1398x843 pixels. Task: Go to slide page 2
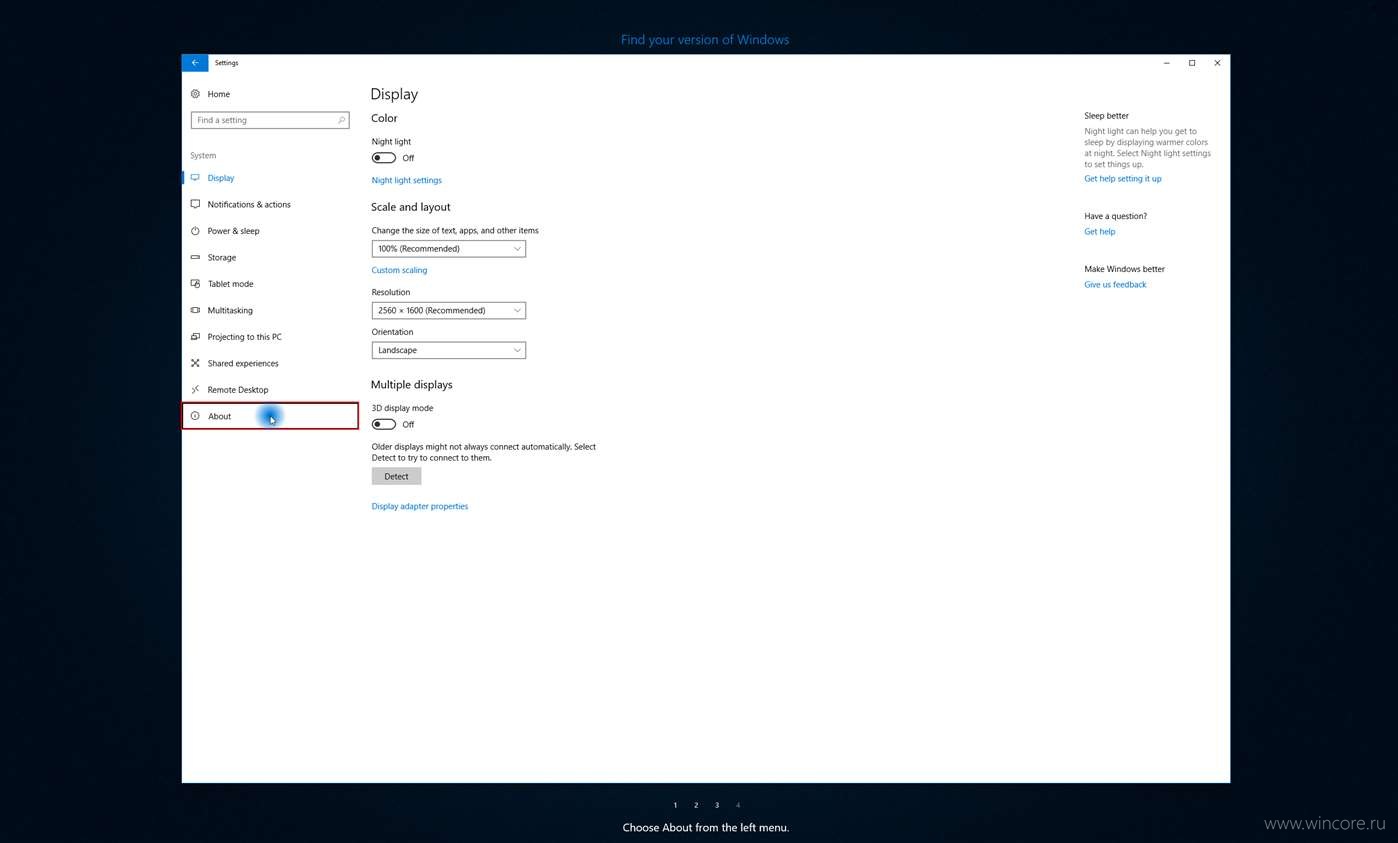coord(696,805)
